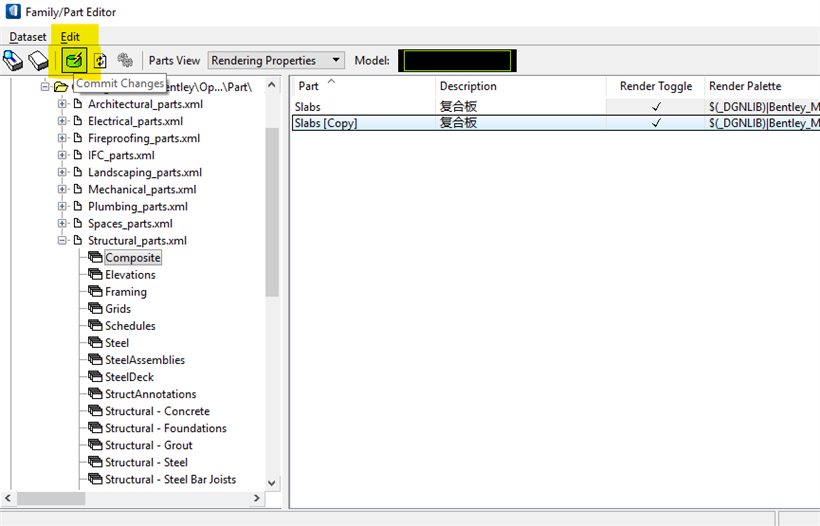Collapse the root Part folder node
820x526 pixels.
(x=45, y=87)
